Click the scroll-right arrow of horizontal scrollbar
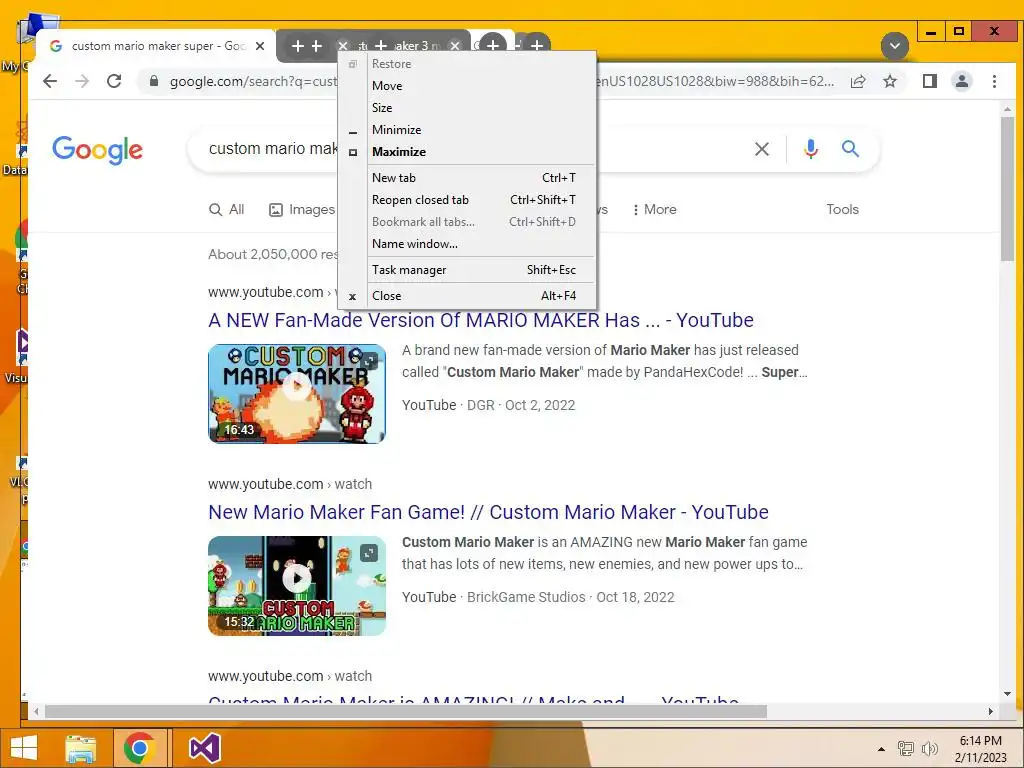Viewport: 1024px width, 768px height. [991, 711]
